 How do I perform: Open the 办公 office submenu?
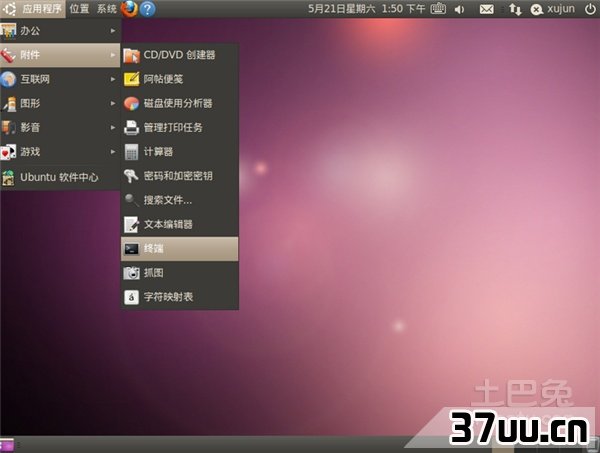(x=60, y=30)
